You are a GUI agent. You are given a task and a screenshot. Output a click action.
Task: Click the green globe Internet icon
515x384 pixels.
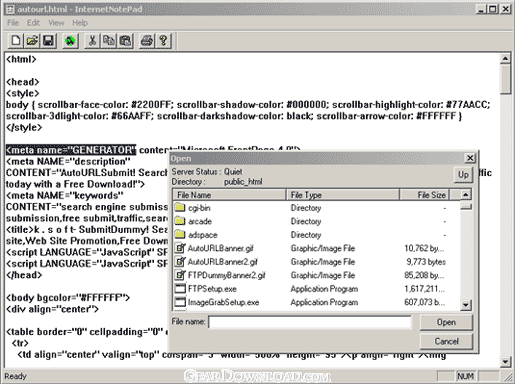(70, 41)
